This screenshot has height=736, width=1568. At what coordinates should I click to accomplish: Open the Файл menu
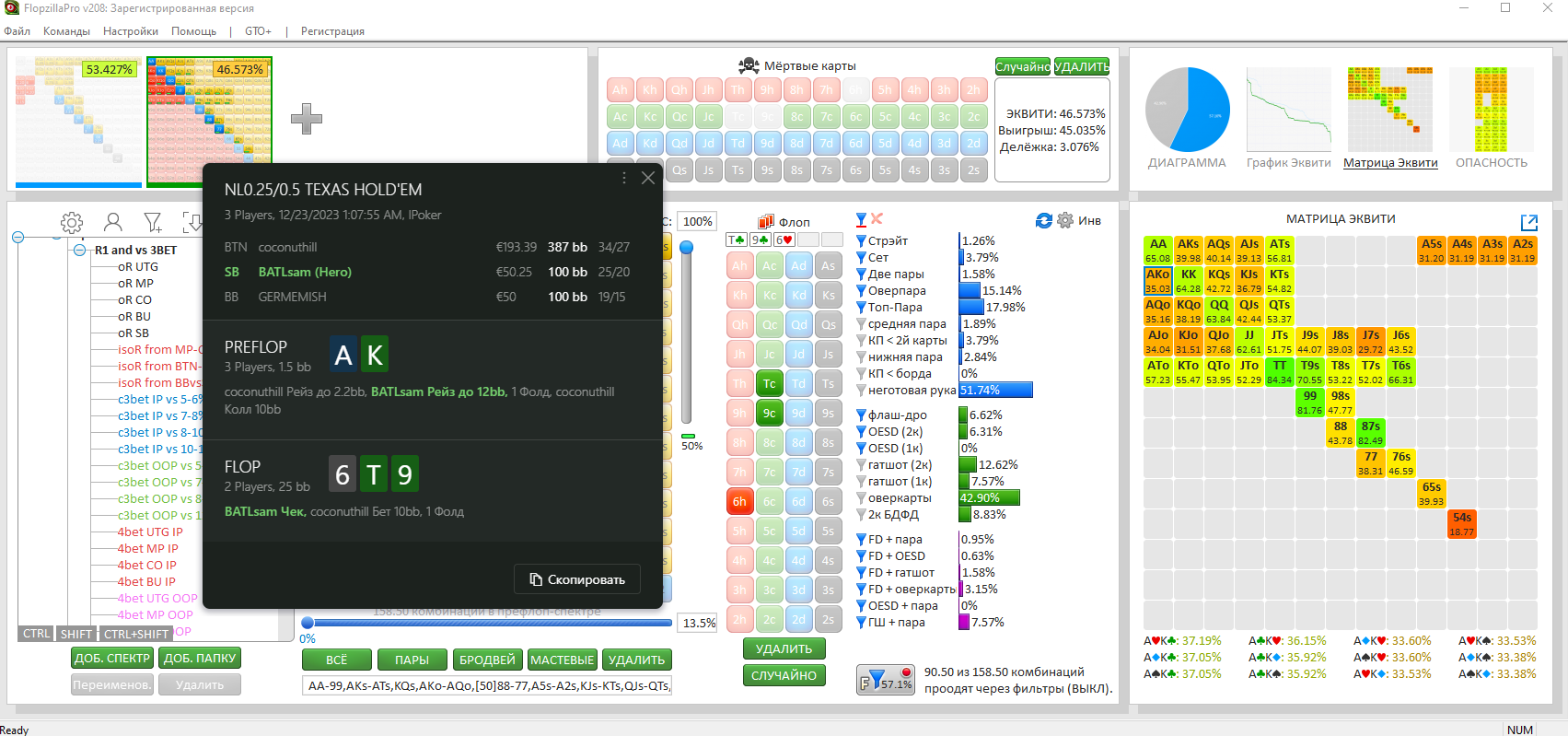click(x=17, y=30)
